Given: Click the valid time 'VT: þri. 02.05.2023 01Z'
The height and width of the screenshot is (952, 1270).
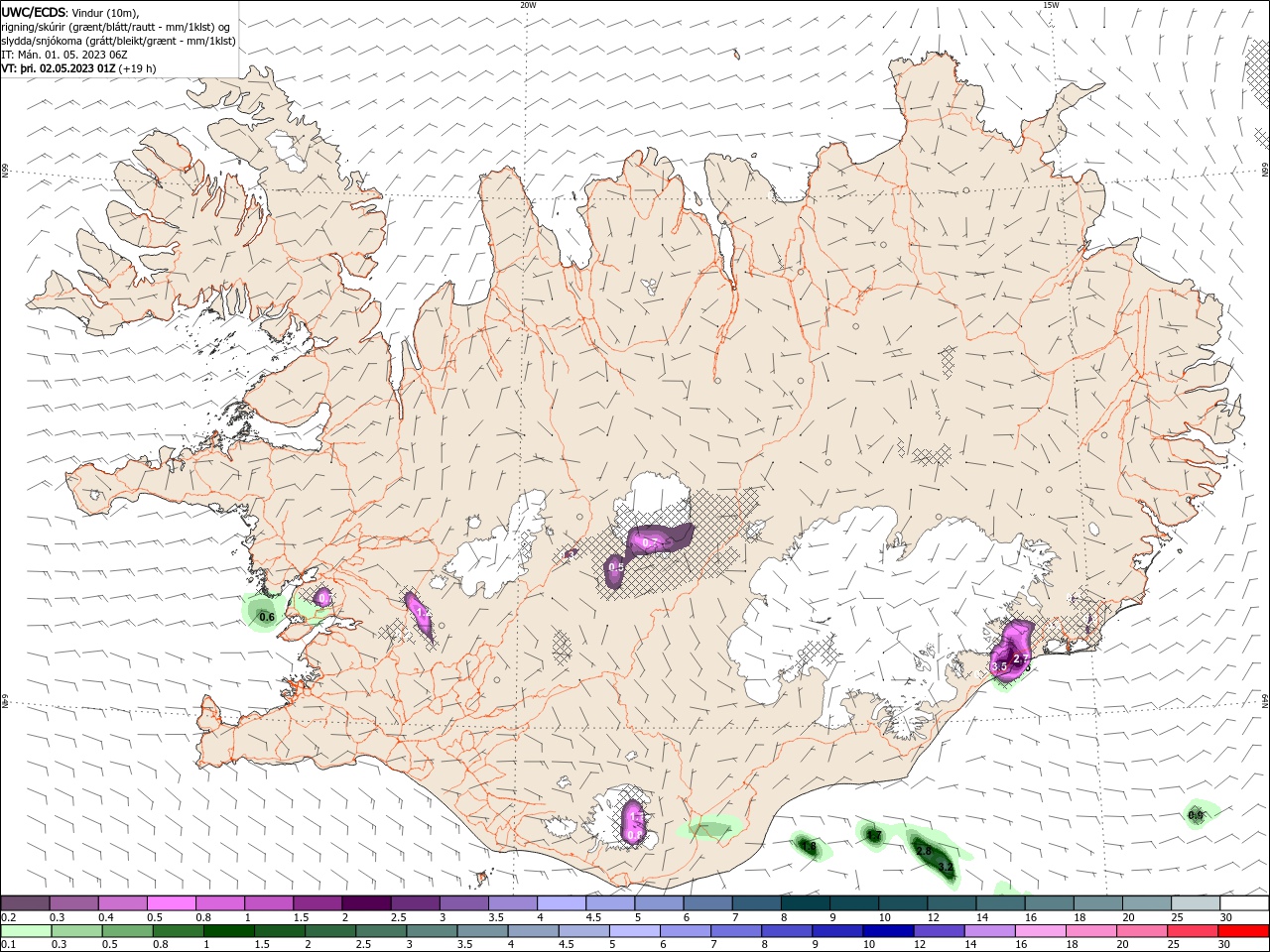Looking at the screenshot, I should tap(59, 68).
